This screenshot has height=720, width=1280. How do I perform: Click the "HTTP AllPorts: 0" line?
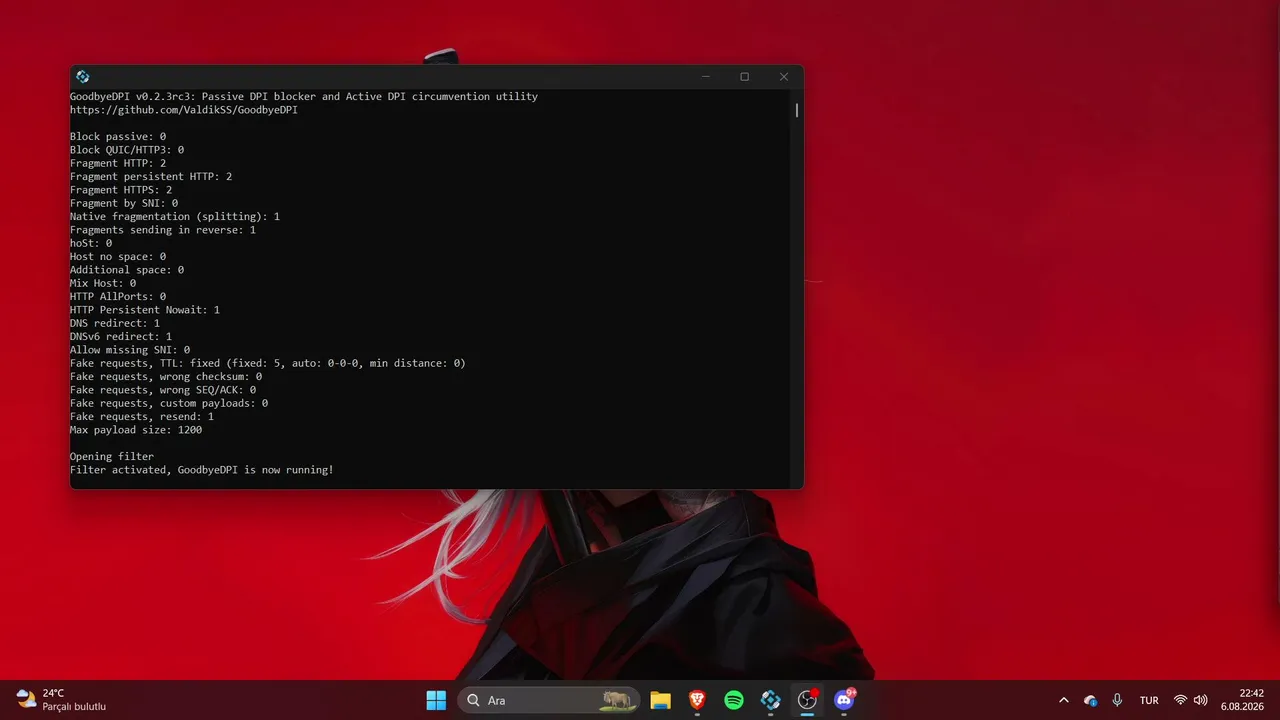pos(118,297)
